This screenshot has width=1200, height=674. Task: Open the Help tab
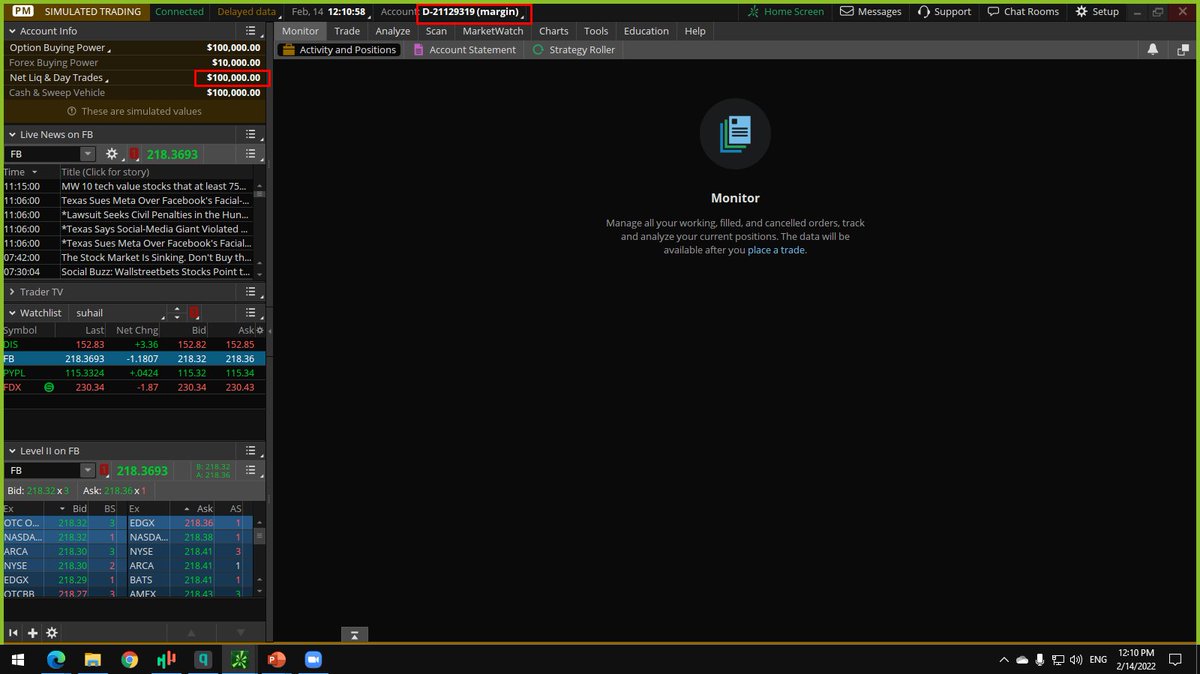pyautogui.click(x=695, y=31)
